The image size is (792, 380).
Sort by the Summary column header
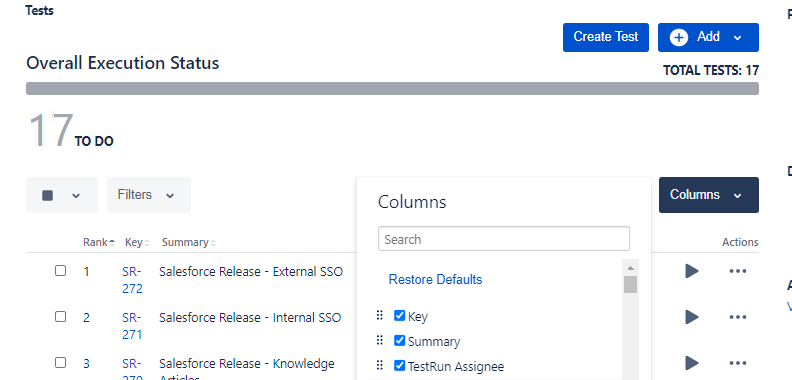(189, 243)
